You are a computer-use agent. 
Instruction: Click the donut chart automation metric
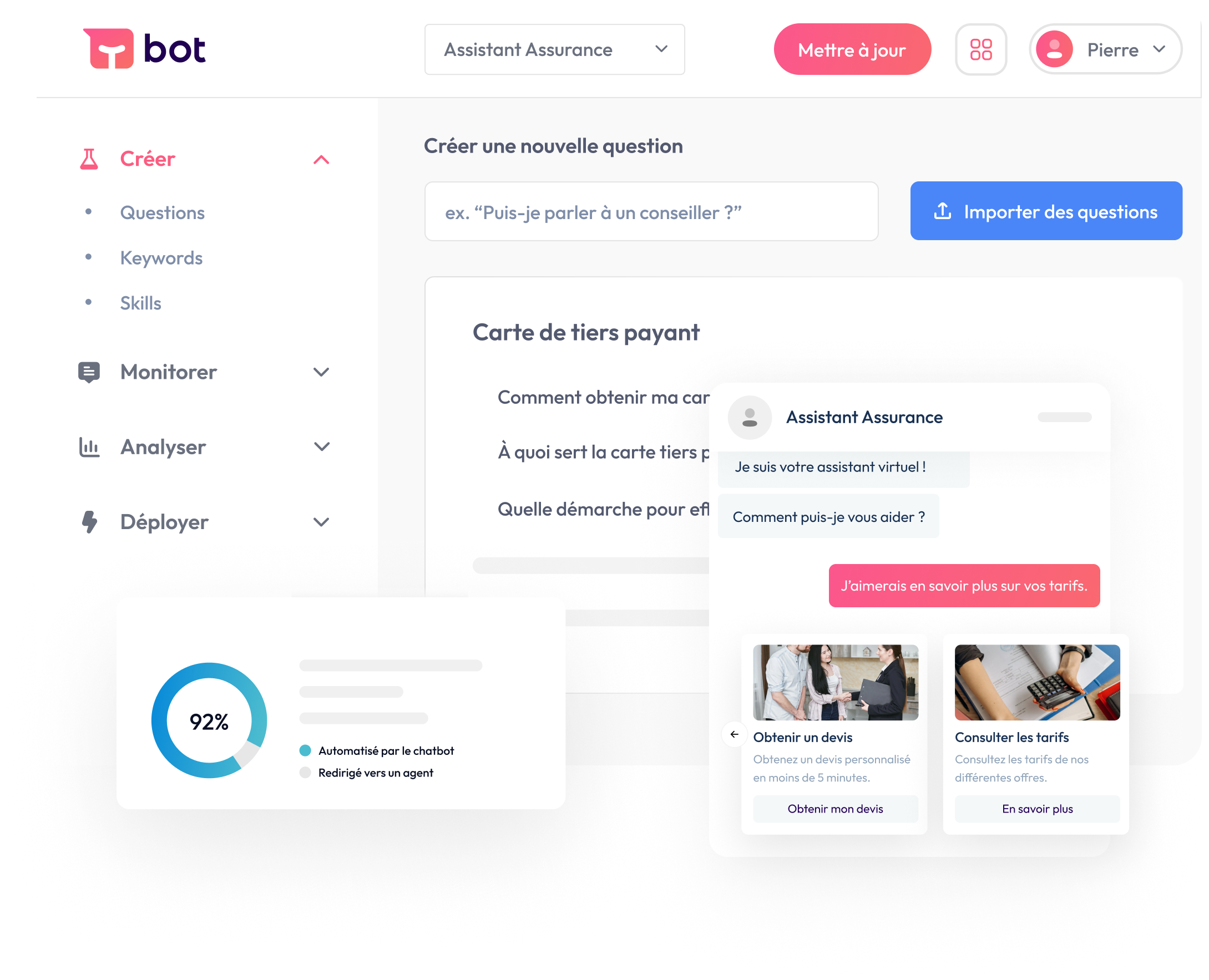click(x=209, y=719)
